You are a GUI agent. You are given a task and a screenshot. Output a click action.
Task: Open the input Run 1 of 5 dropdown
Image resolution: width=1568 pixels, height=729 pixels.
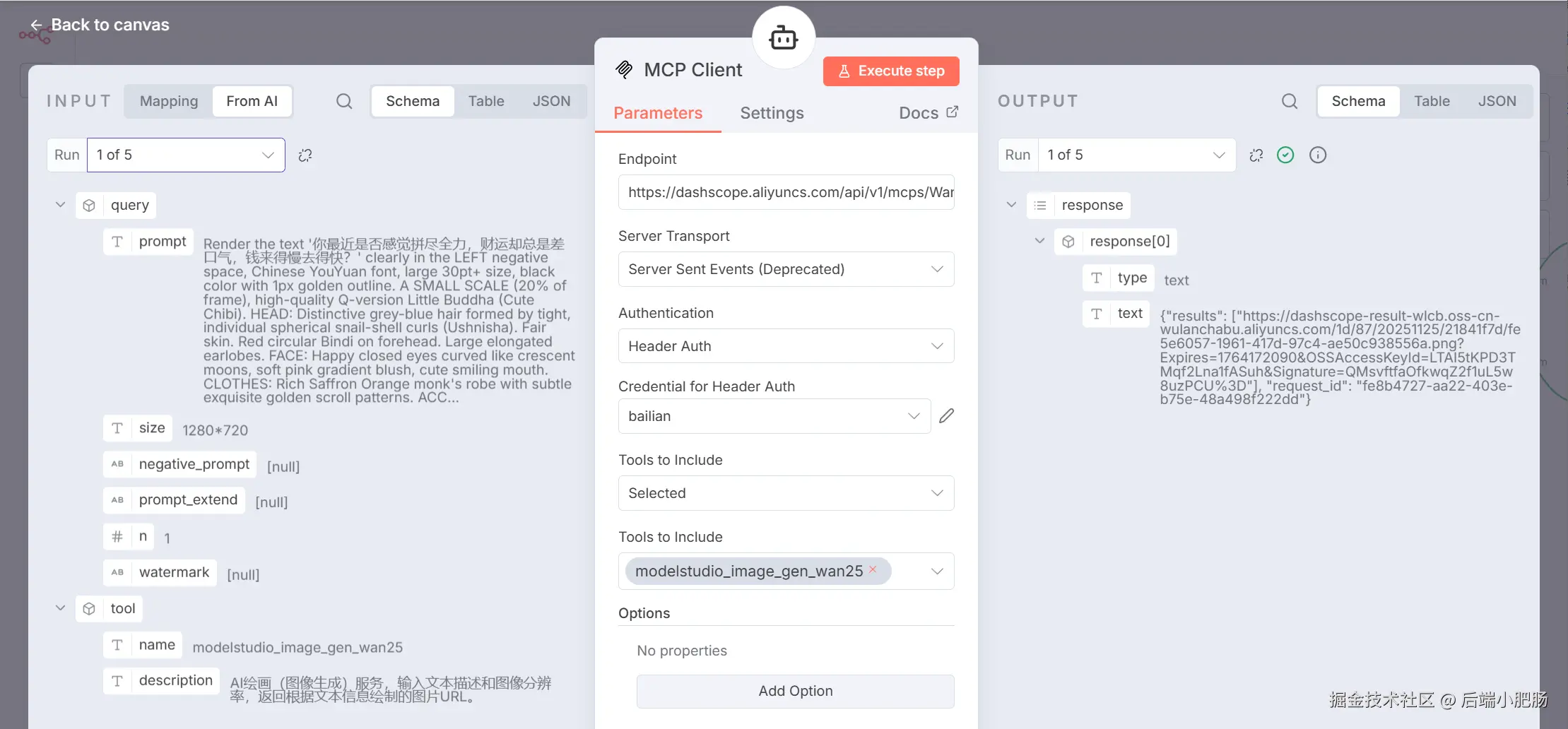186,155
